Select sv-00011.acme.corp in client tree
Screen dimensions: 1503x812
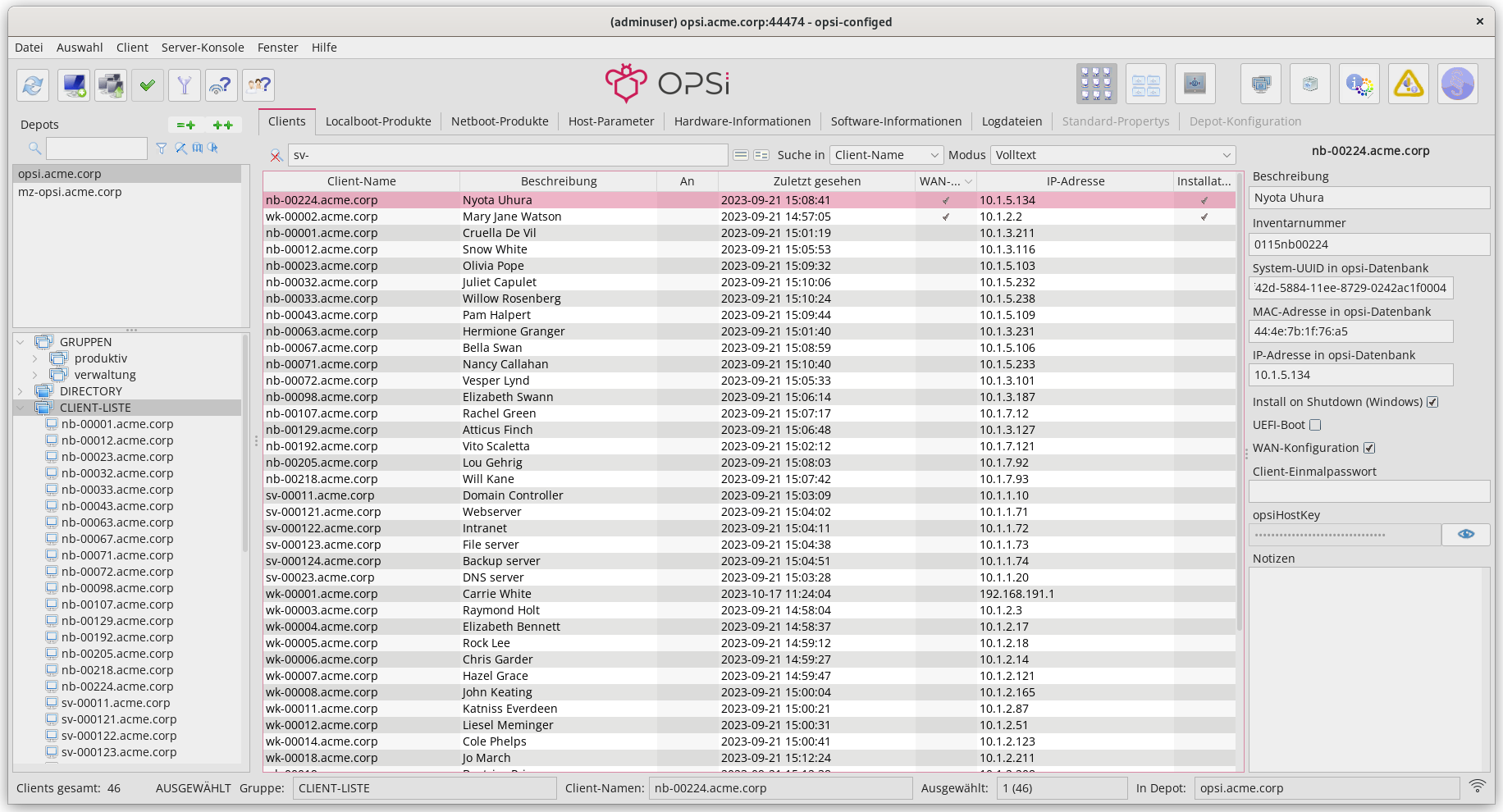coord(116,703)
